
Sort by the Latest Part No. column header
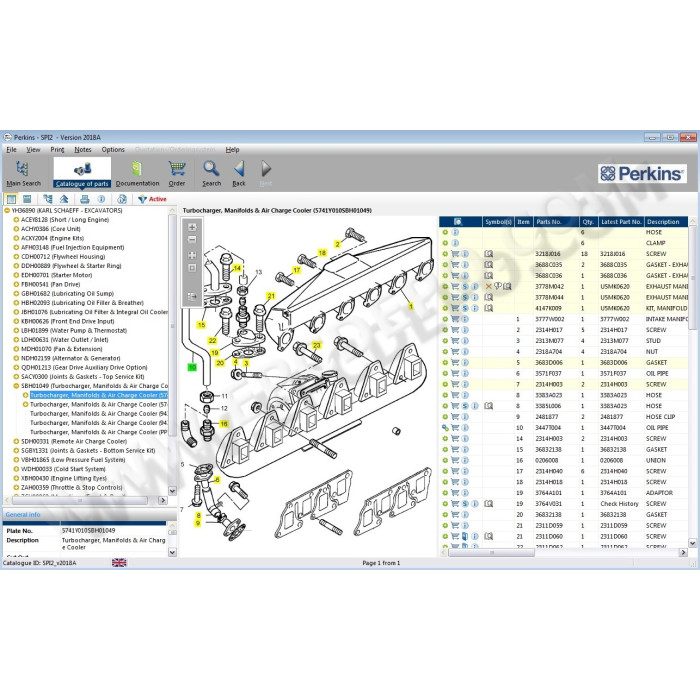[x=621, y=221]
